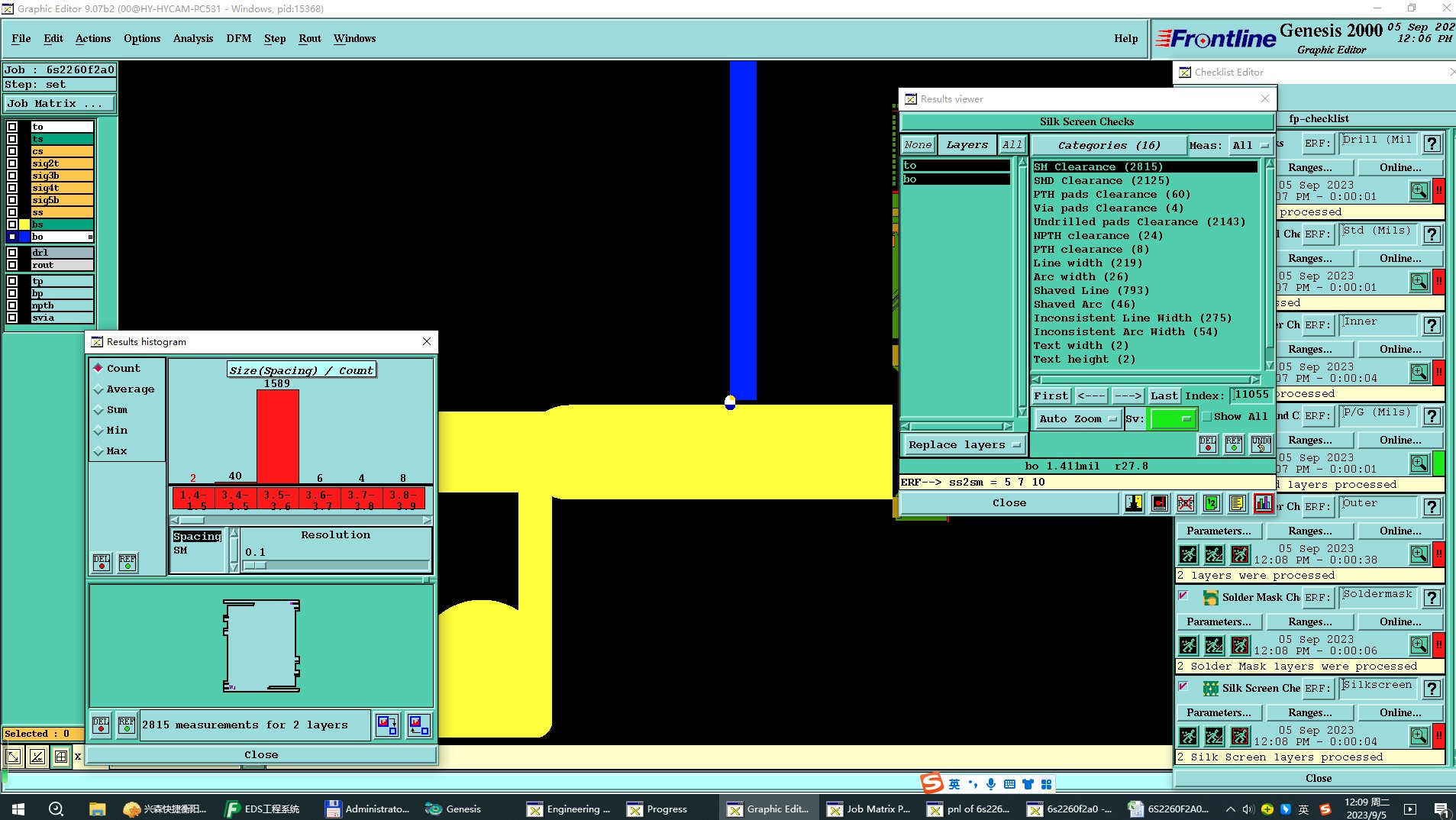Image resolution: width=1456 pixels, height=820 pixels.
Task: Click the categories list scroll-down arrow
Action: click(1270, 366)
